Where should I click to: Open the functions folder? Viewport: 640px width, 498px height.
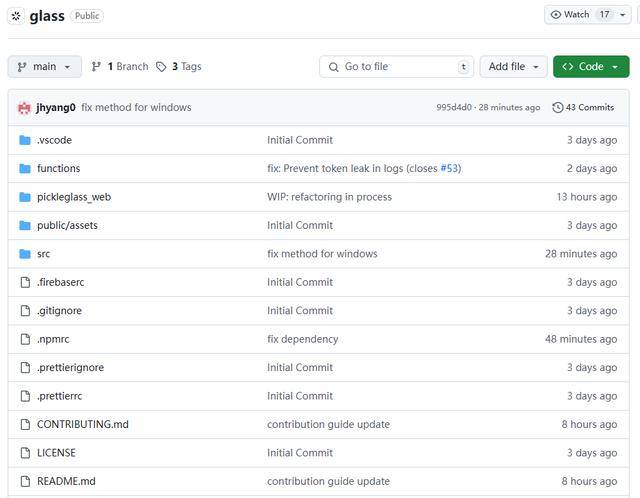(x=58, y=169)
